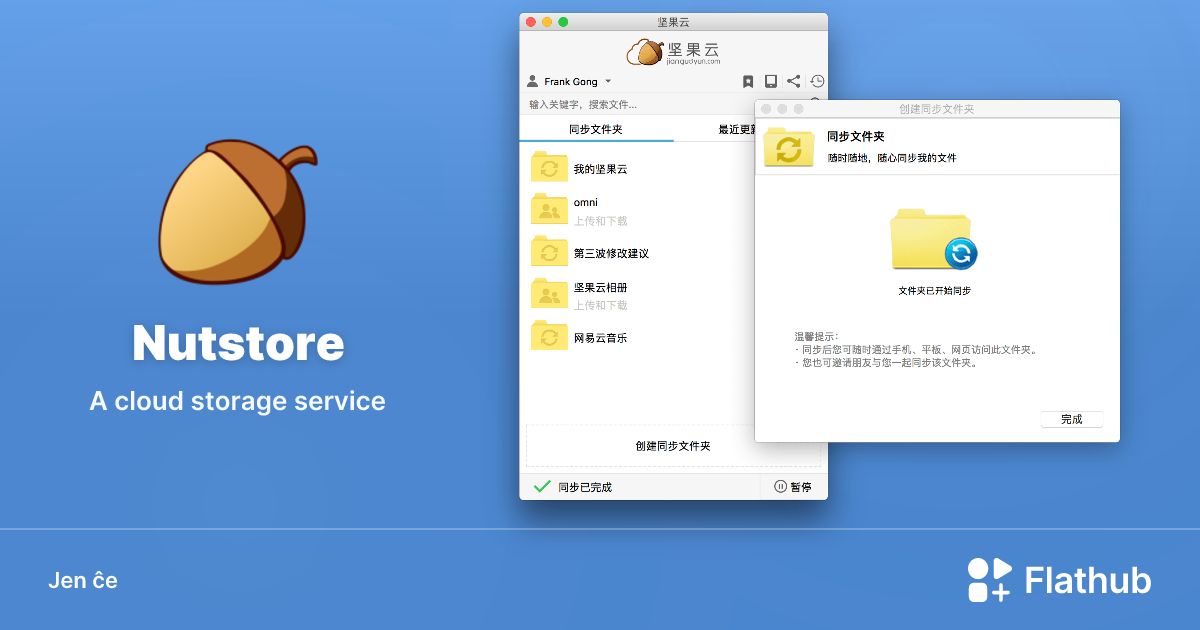Open the Frank Gong account dropdown
Viewport: 1200px width, 630px height.
[x=570, y=81]
